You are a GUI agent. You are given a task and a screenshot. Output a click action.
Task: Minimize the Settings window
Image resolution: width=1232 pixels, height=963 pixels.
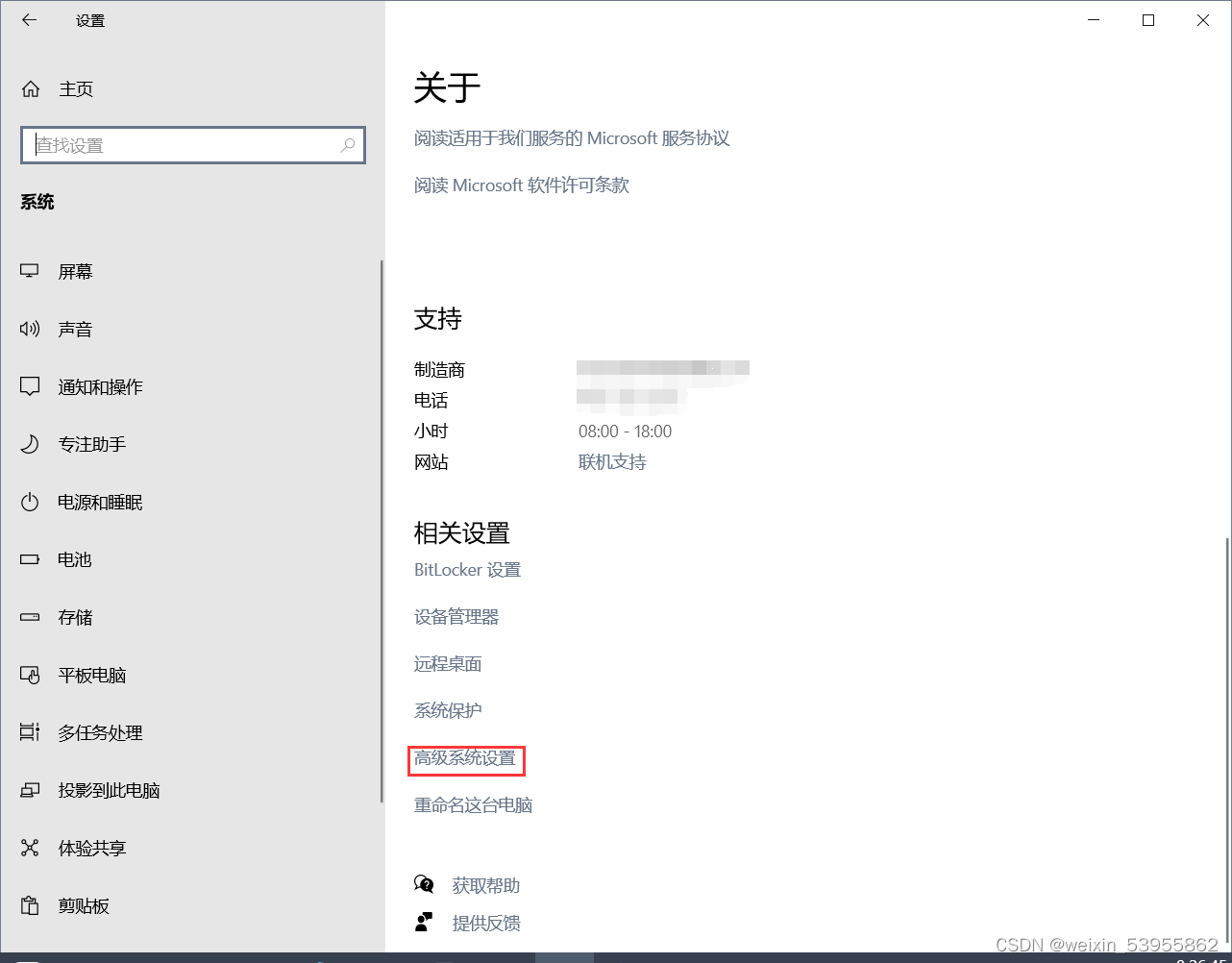(1094, 20)
